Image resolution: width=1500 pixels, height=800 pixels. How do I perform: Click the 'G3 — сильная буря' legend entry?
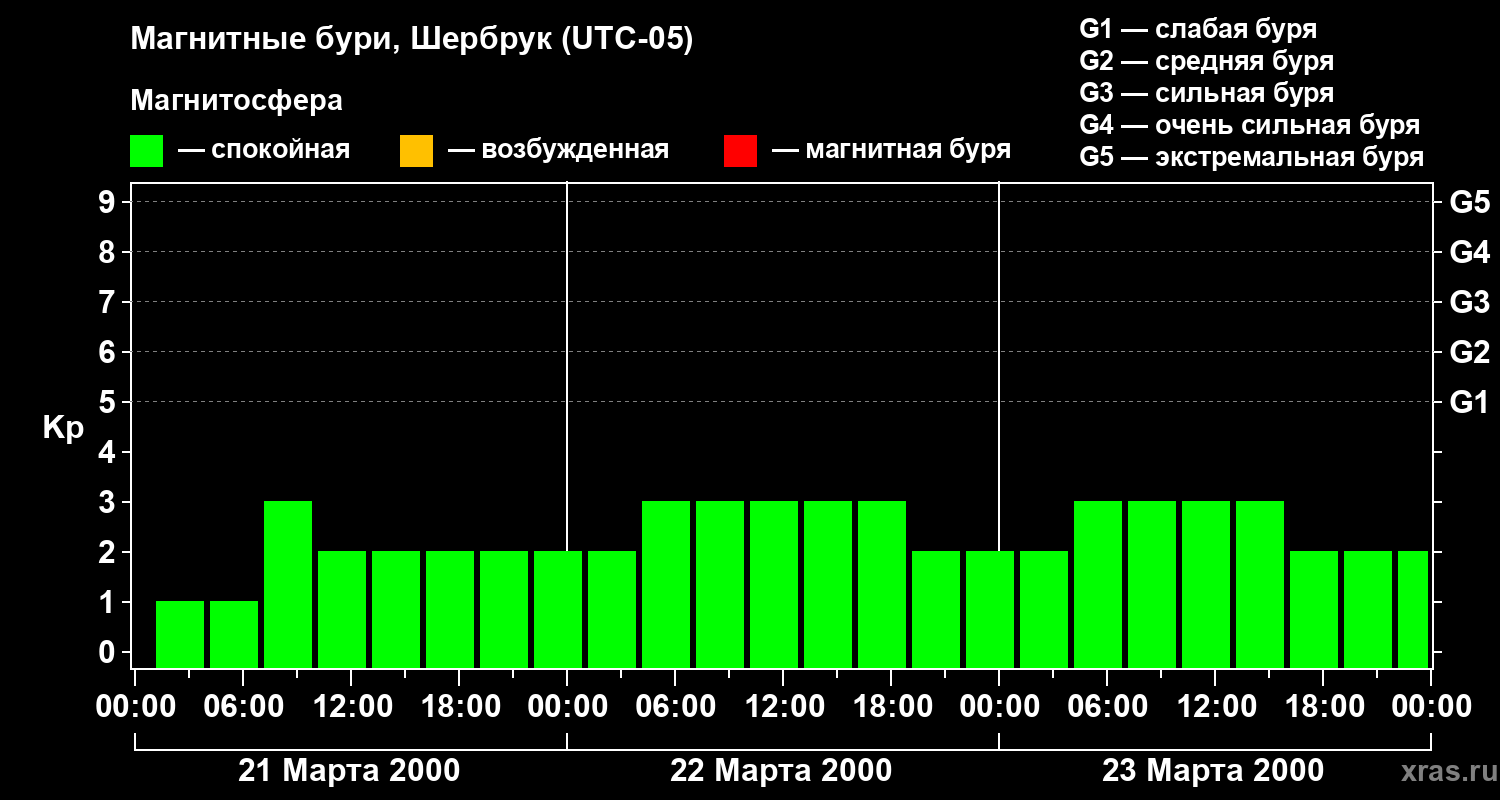tap(1206, 93)
